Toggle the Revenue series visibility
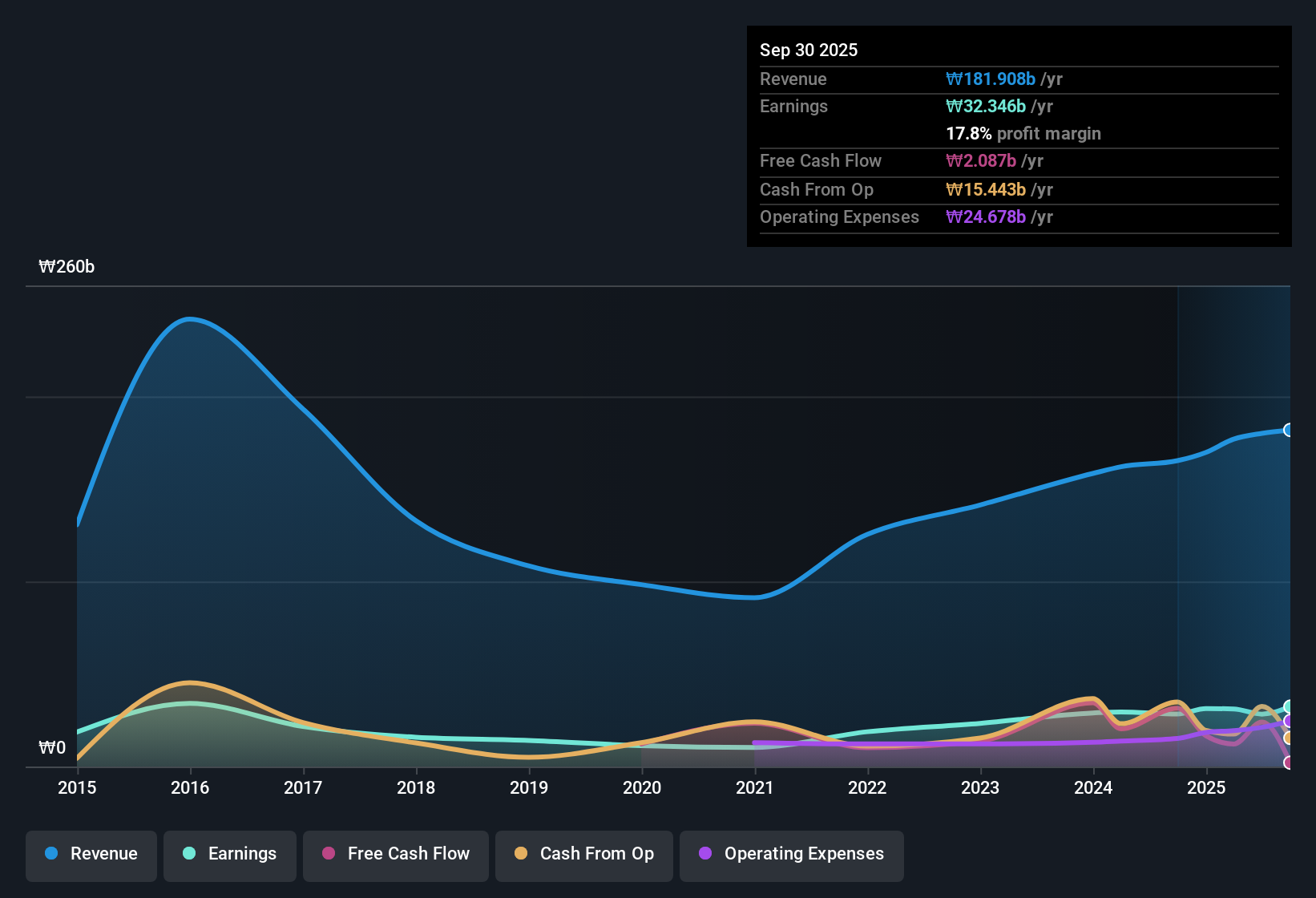This screenshot has height=898, width=1316. pos(91,855)
